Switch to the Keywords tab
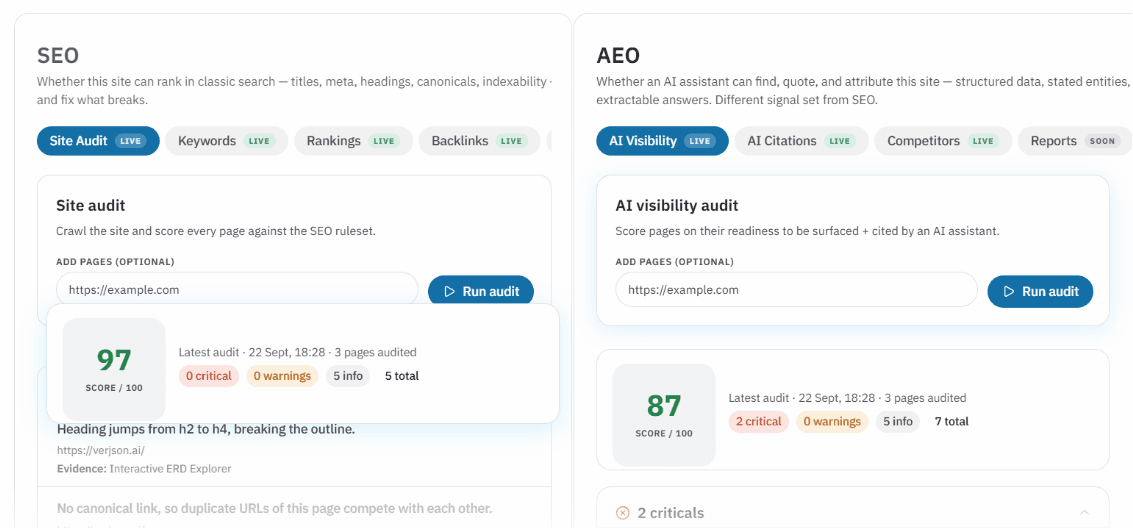 coord(226,141)
